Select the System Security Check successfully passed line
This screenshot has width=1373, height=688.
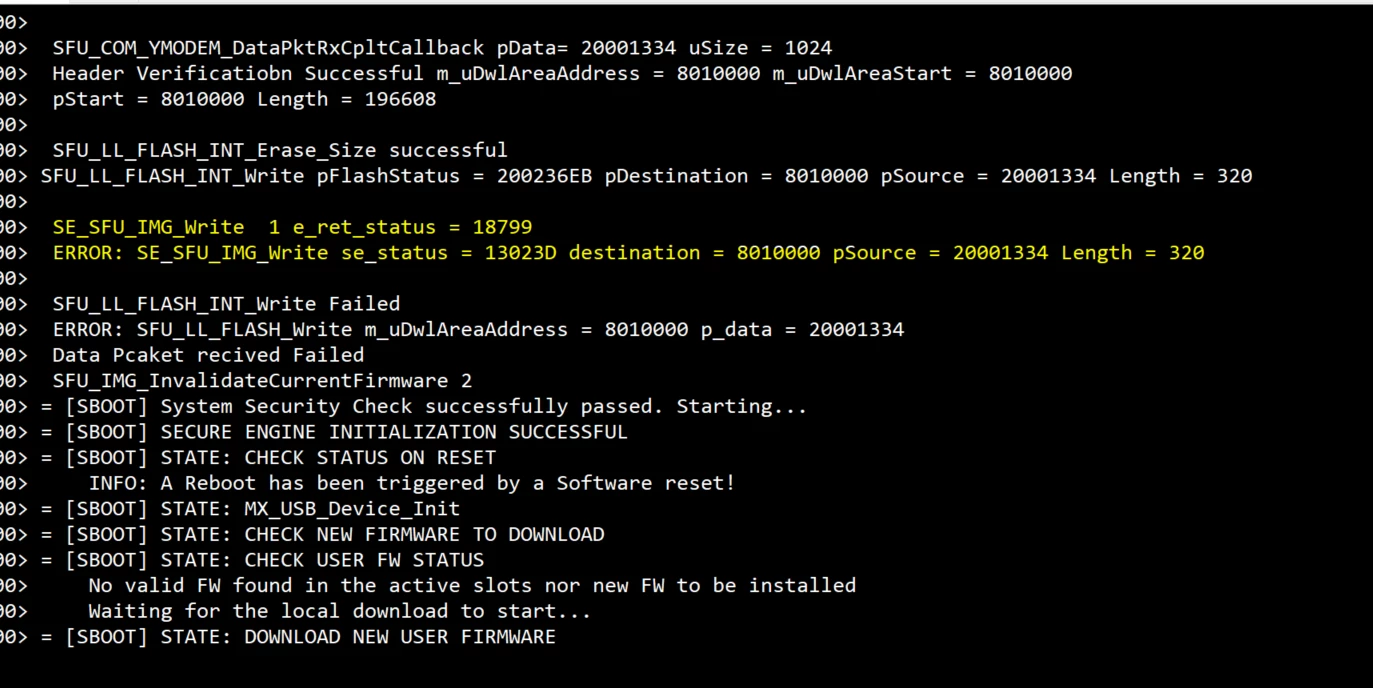[x=424, y=406]
